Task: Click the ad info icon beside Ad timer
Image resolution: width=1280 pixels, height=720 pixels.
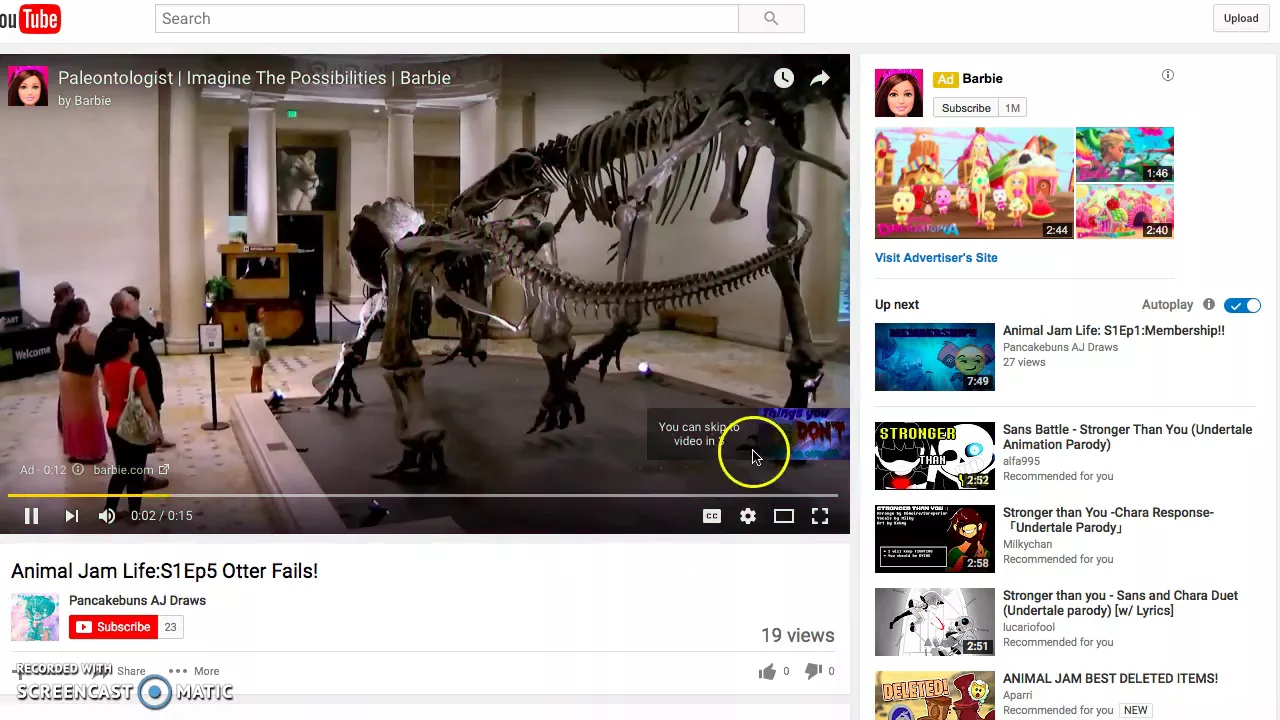Action: pyautogui.click(x=77, y=470)
